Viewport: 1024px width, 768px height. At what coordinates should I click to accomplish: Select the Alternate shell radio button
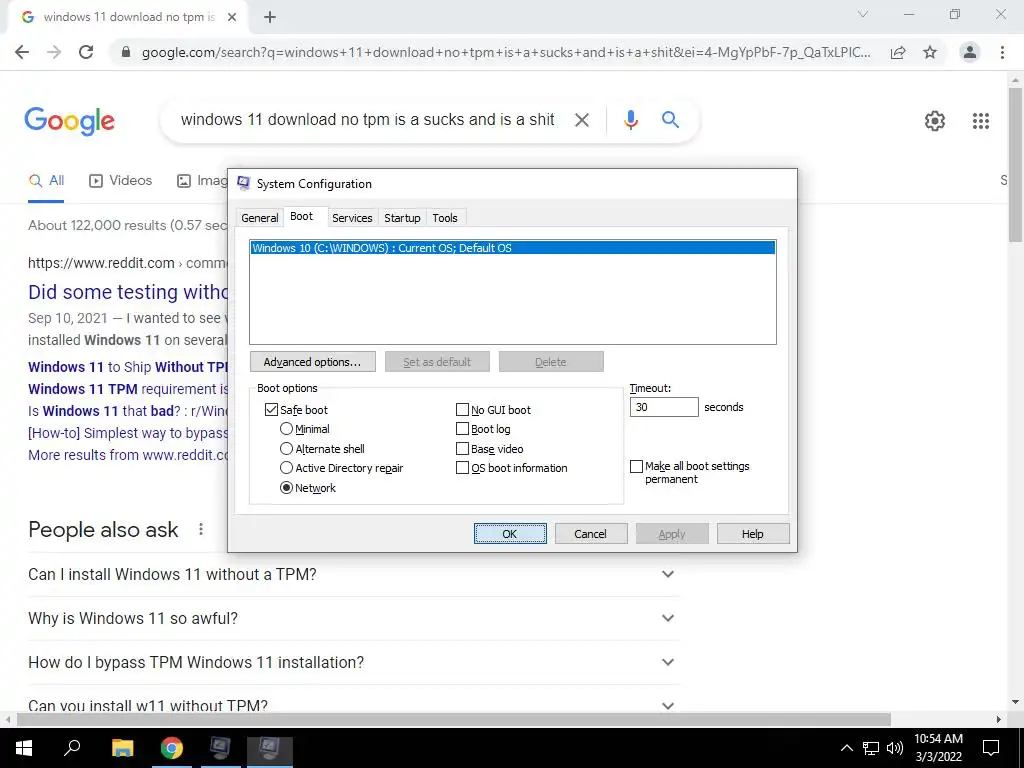click(x=286, y=449)
